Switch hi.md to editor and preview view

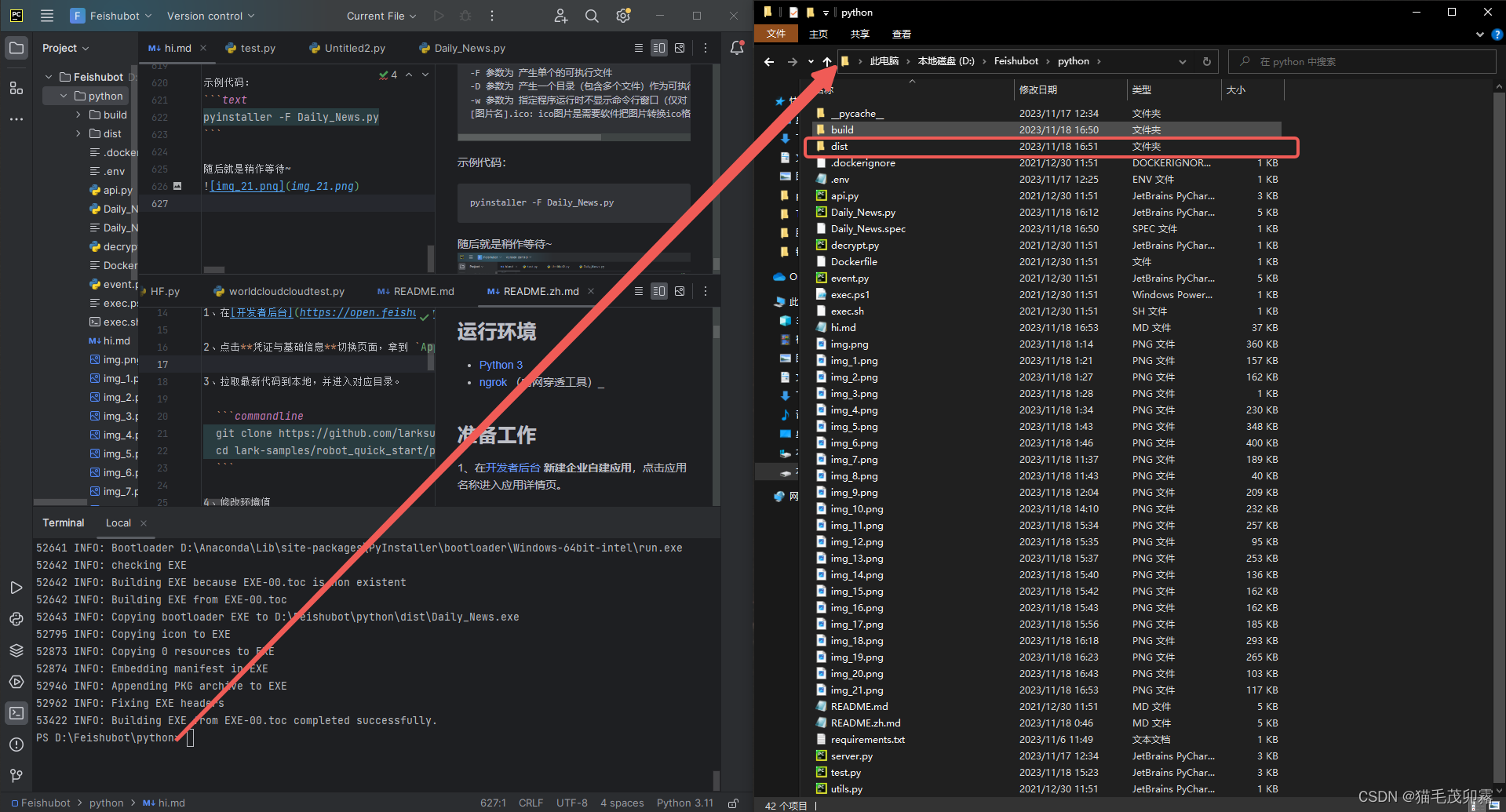click(659, 48)
